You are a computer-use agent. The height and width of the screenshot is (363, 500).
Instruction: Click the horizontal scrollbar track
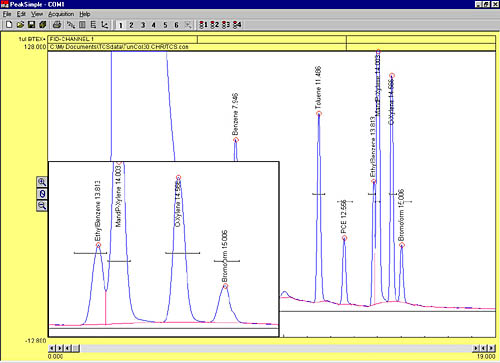(276, 348)
